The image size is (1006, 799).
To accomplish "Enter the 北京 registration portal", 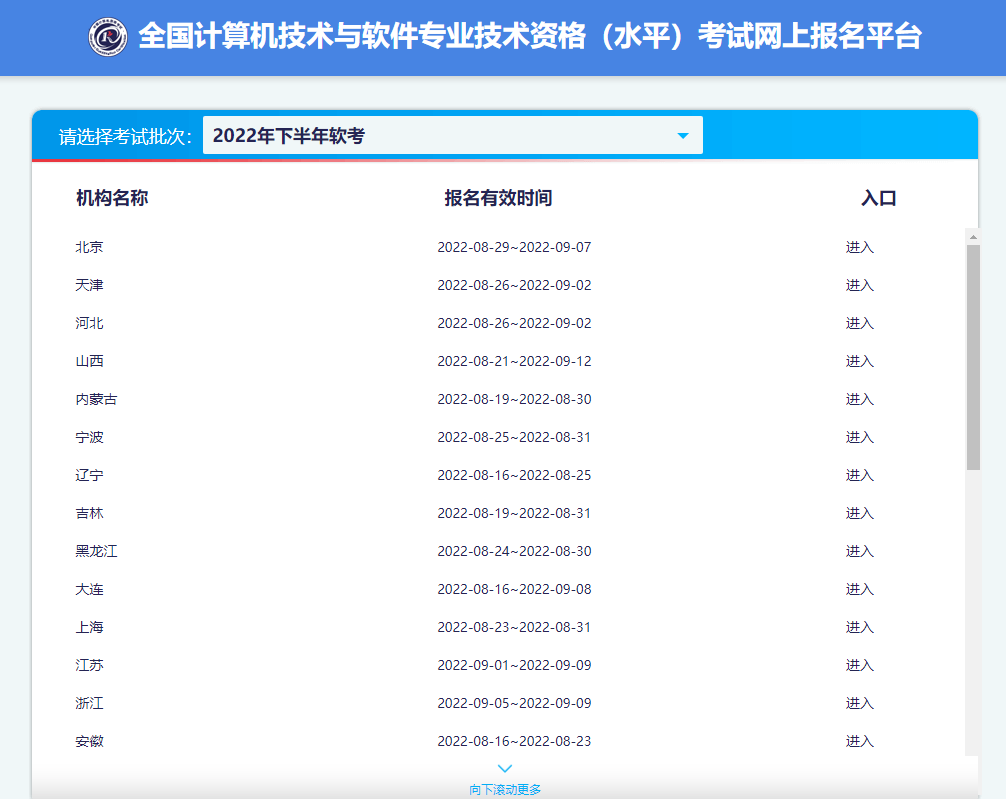I will coord(859,247).
